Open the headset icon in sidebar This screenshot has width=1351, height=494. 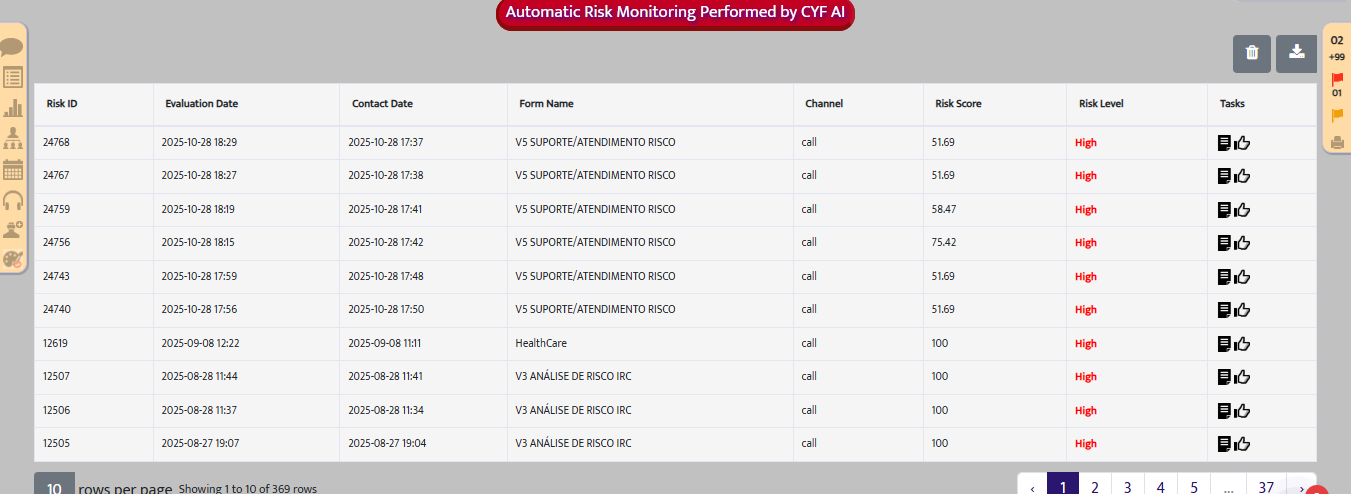13,200
